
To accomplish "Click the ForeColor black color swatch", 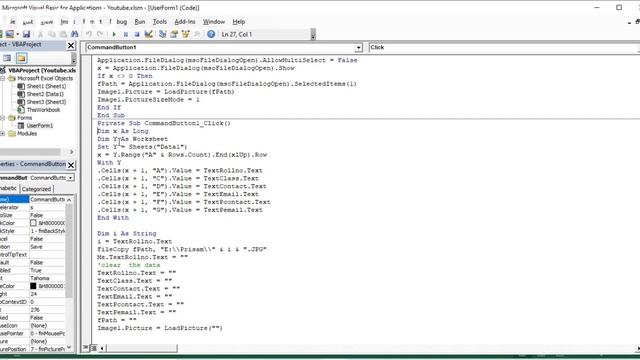I will [x=33, y=287].
